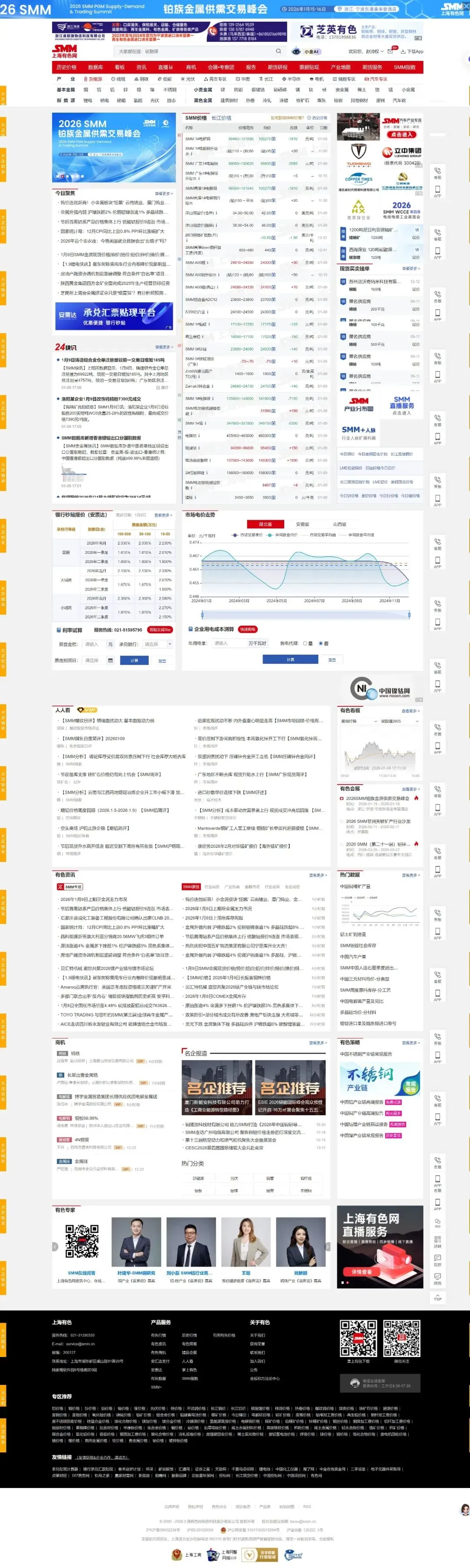Open the 储能专区 icon
This screenshot has height=1568, width=470.
[x=335, y=79]
